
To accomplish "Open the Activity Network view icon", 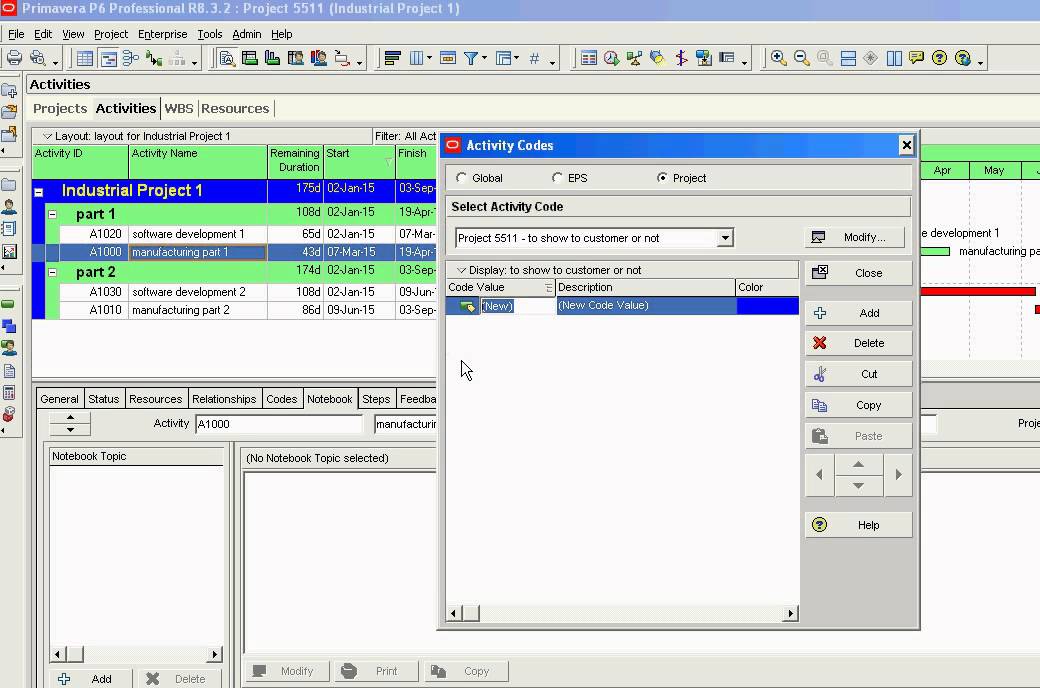I will pos(131,58).
